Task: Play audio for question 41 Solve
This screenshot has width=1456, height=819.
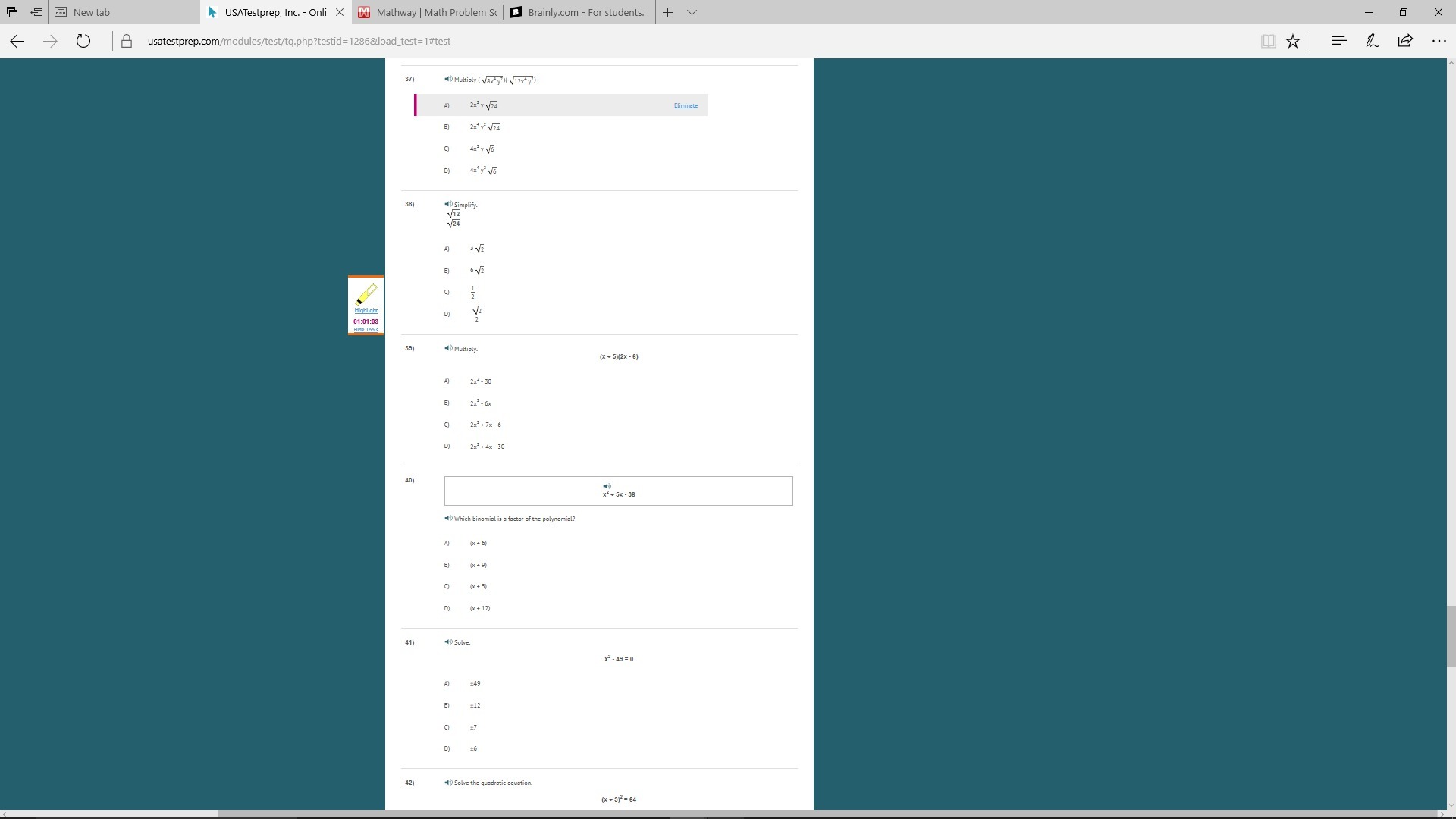Action: coord(448,642)
